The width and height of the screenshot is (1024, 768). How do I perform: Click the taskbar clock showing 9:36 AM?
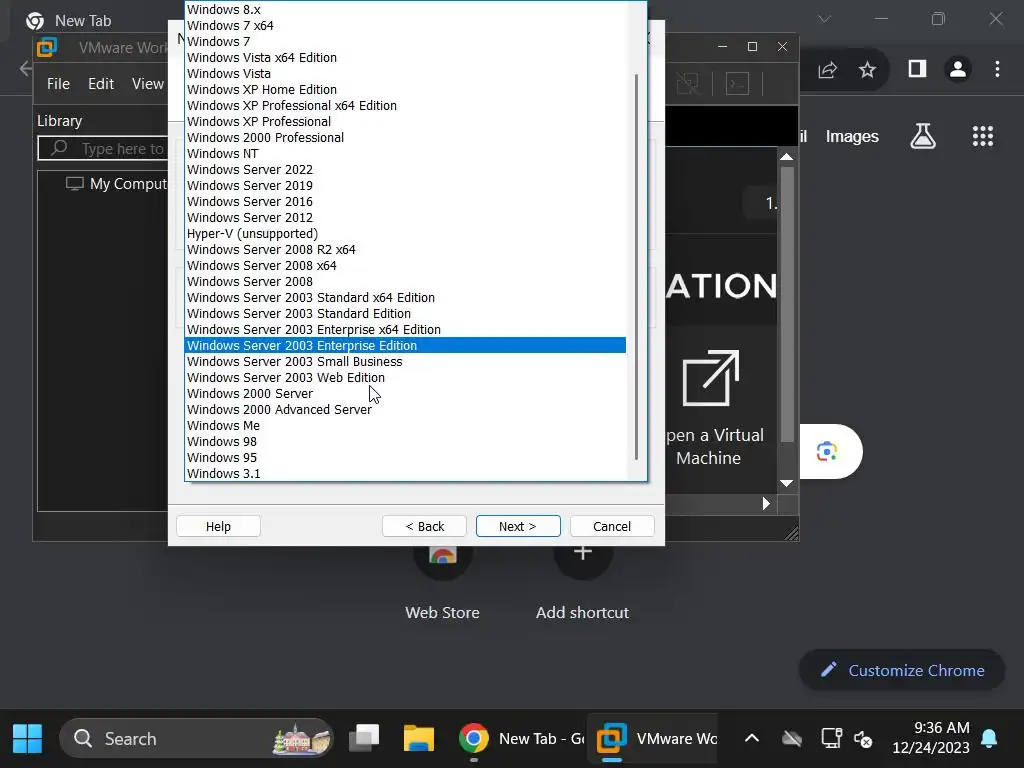[x=931, y=737]
